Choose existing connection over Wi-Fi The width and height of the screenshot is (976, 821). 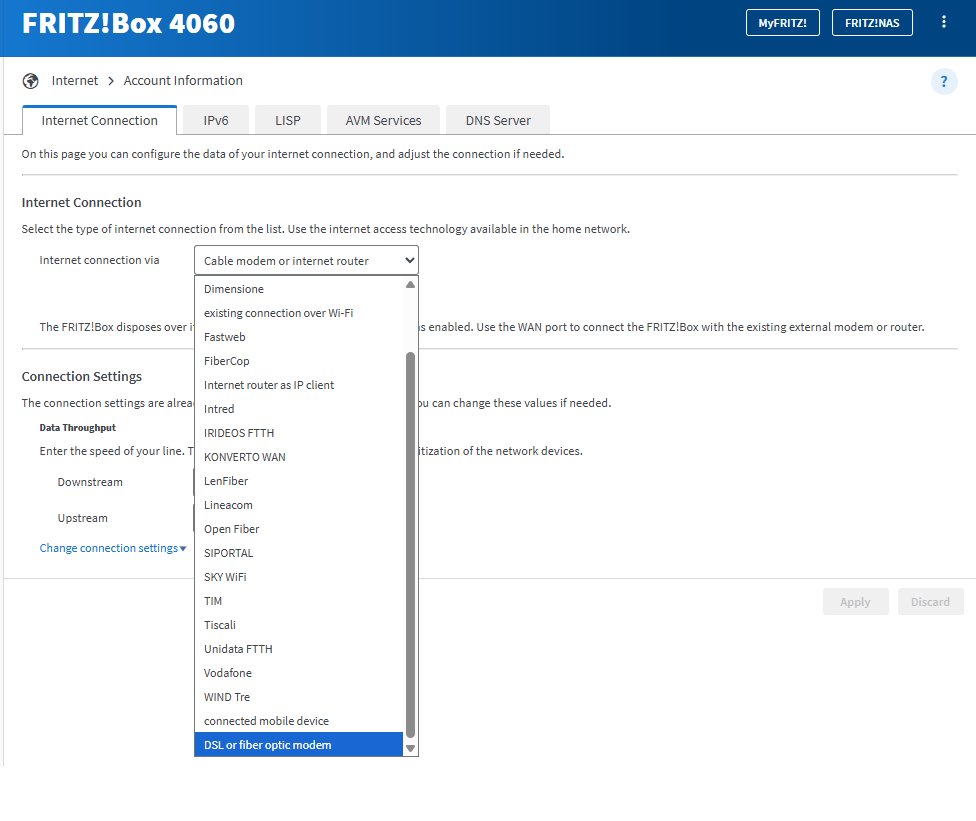click(x=278, y=313)
